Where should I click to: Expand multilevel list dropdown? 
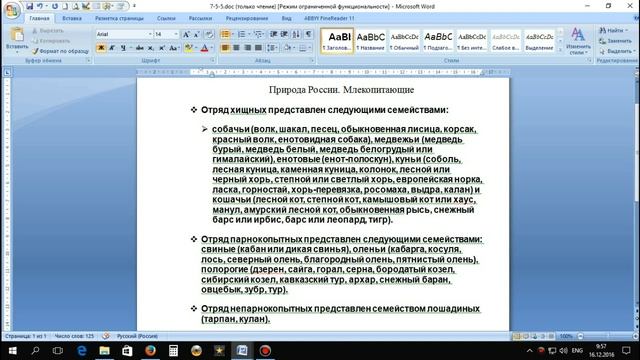point(264,34)
